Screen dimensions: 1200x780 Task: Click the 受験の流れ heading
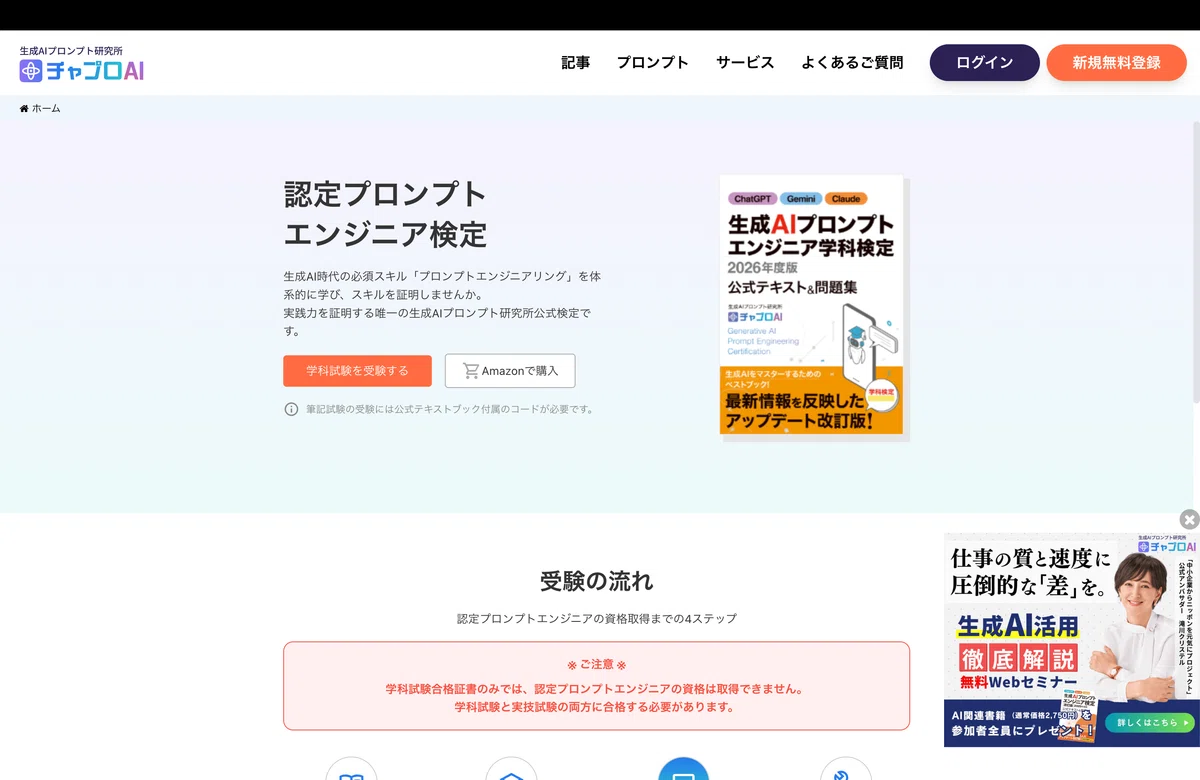[x=597, y=581]
